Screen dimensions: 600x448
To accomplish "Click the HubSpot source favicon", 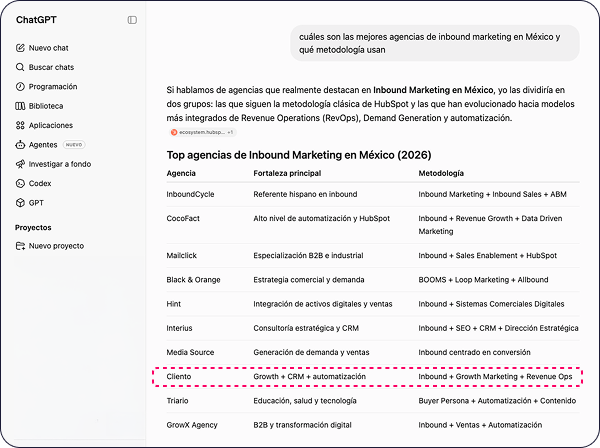I will 174,132.
